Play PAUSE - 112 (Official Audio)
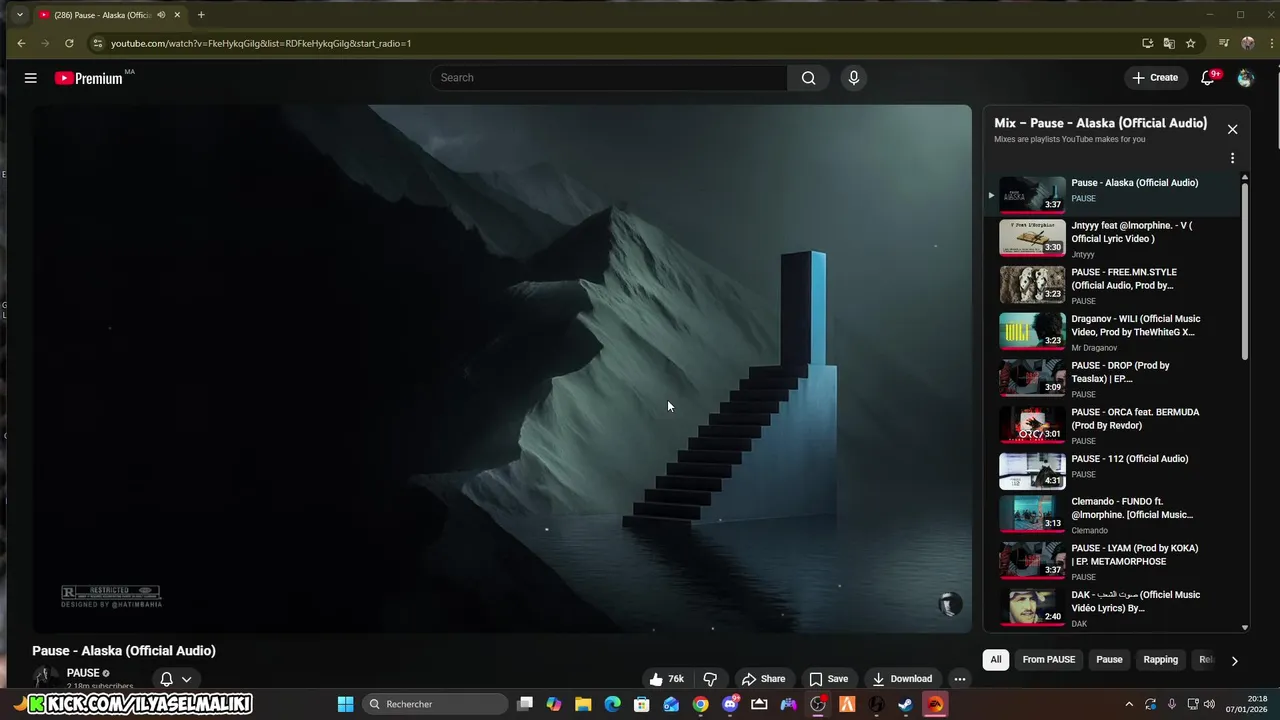This screenshot has height=720, width=1280. [x=1113, y=472]
